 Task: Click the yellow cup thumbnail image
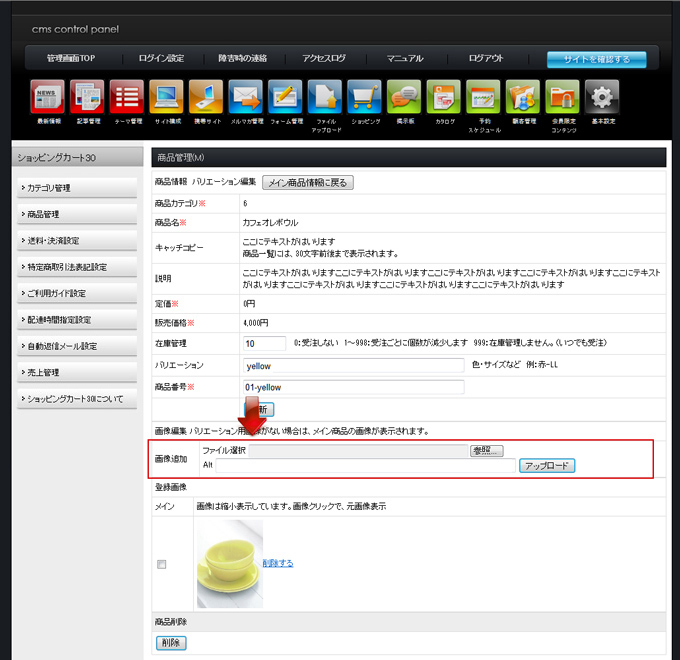coord(229,564)
